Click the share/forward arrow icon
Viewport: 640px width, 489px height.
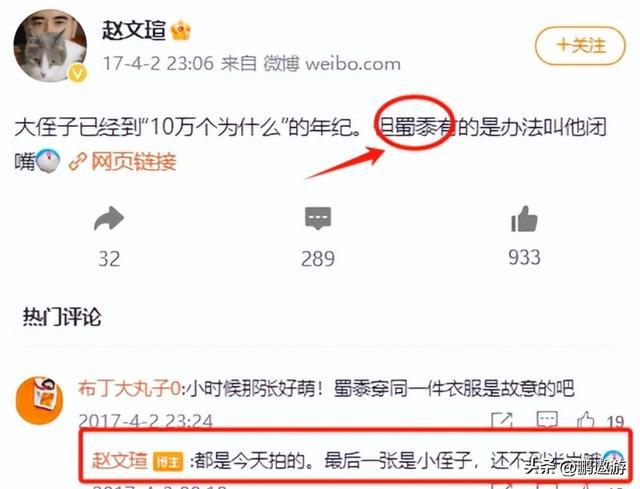pyautogui.click(x=109, y=219)
